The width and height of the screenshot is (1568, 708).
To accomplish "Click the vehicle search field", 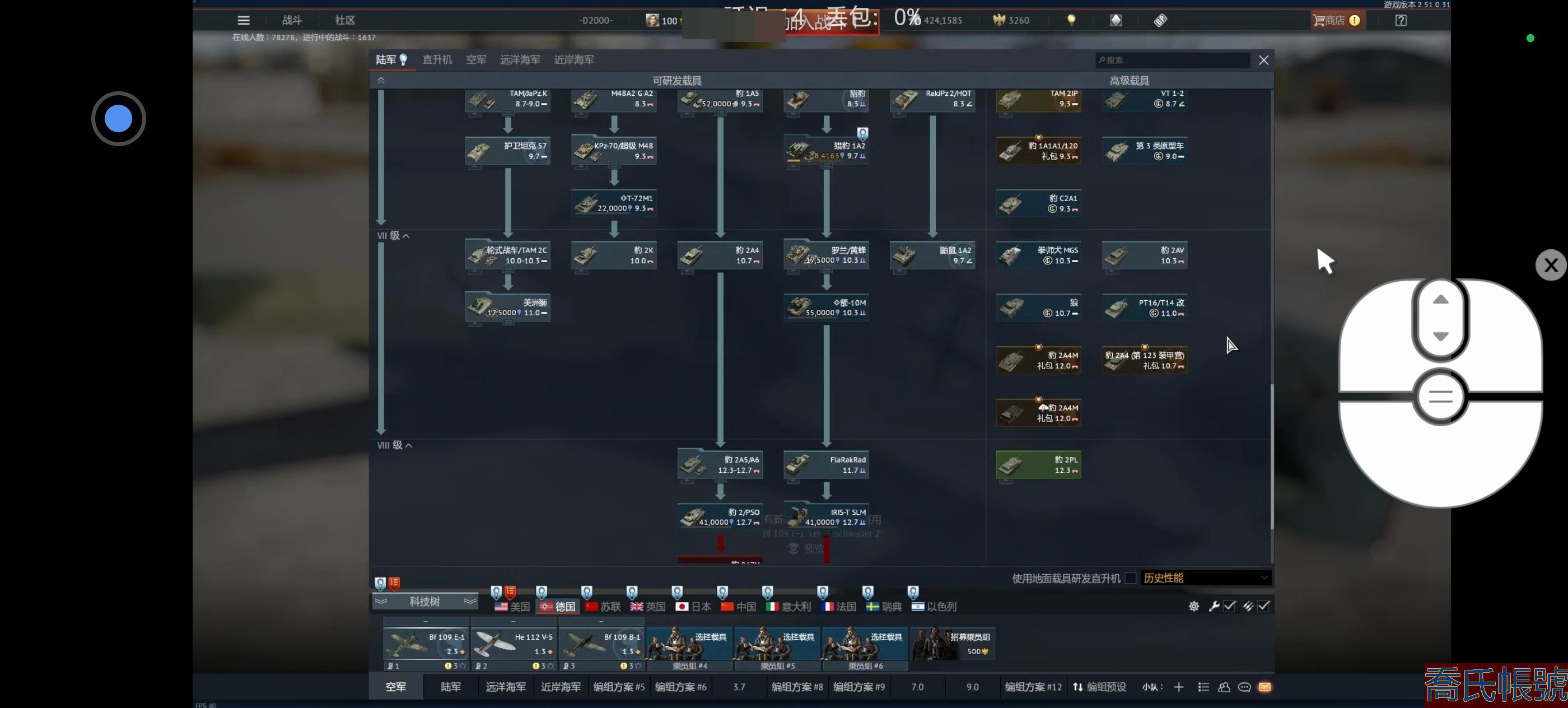I will (1172, 60).
